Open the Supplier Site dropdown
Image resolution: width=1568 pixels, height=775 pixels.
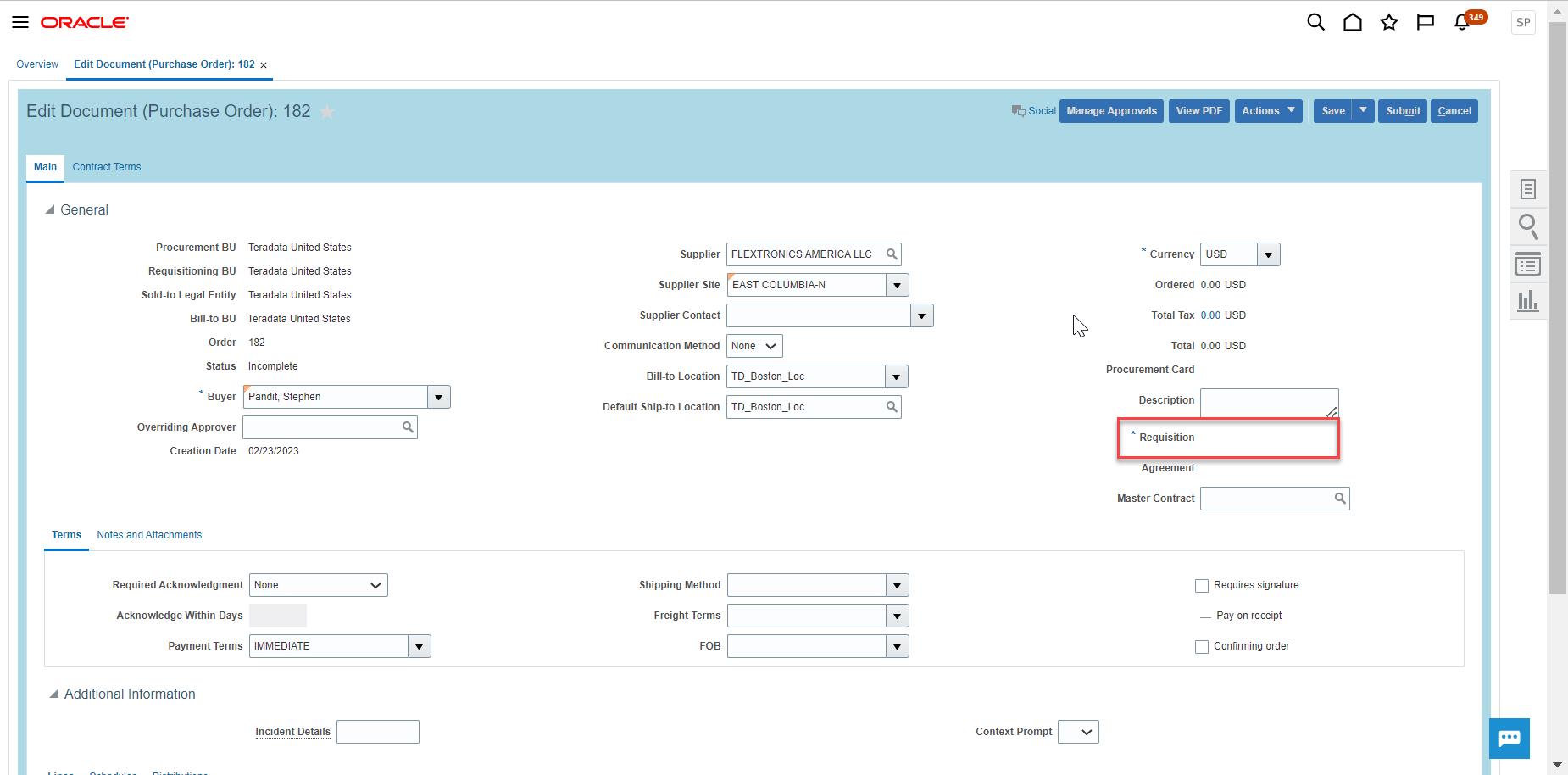(898, 285)
